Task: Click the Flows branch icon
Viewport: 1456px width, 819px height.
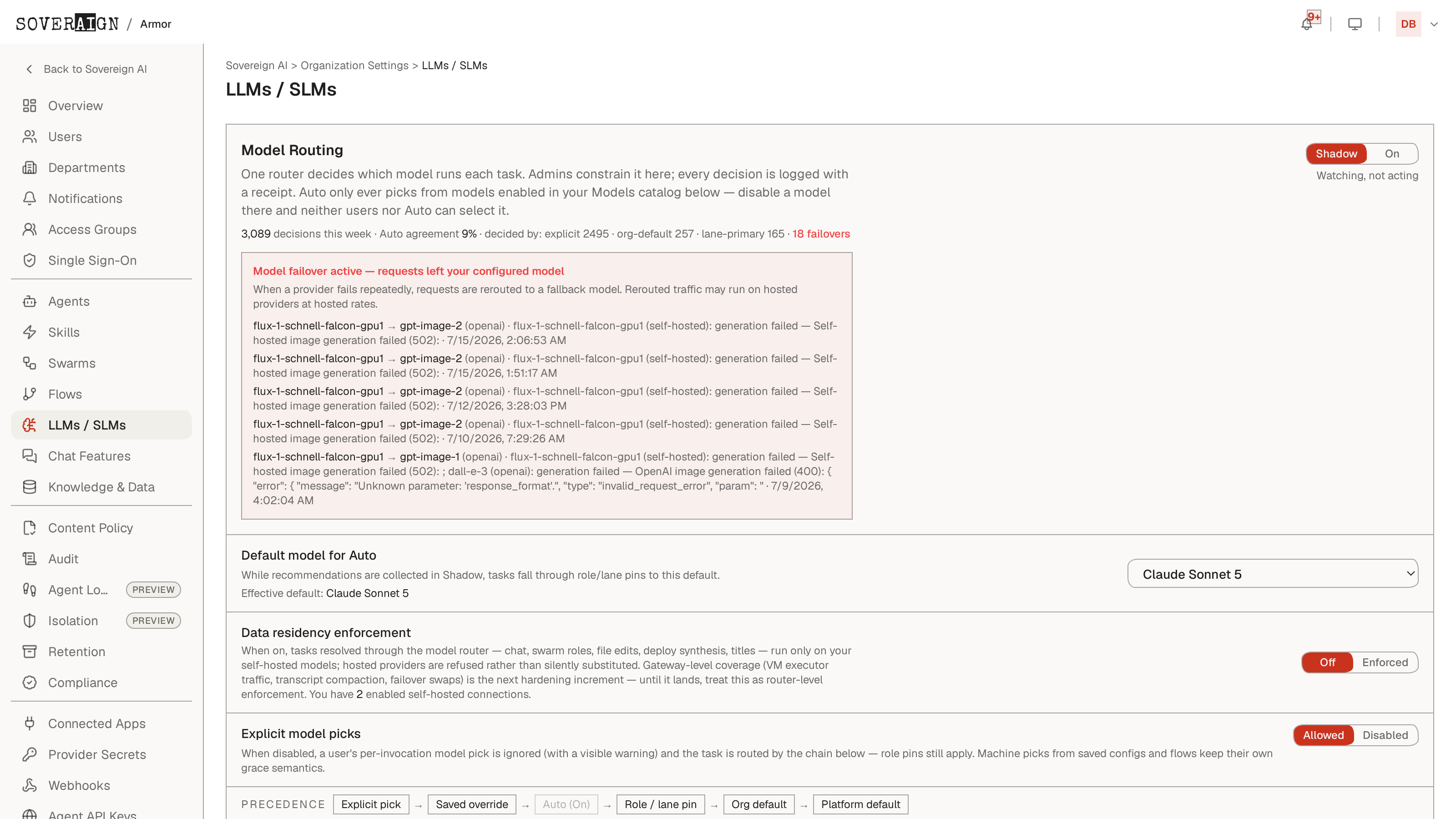Action: point(30,394)
